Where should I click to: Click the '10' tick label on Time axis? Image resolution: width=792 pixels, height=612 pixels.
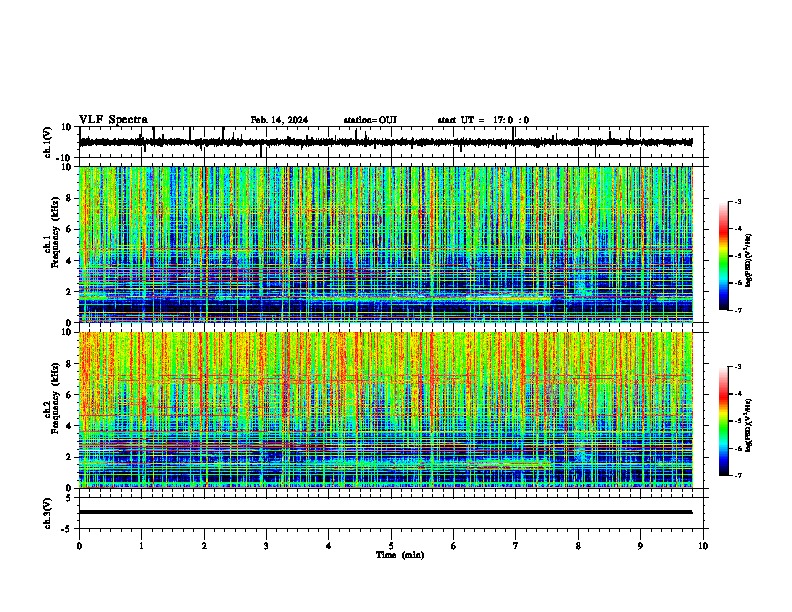703,546
